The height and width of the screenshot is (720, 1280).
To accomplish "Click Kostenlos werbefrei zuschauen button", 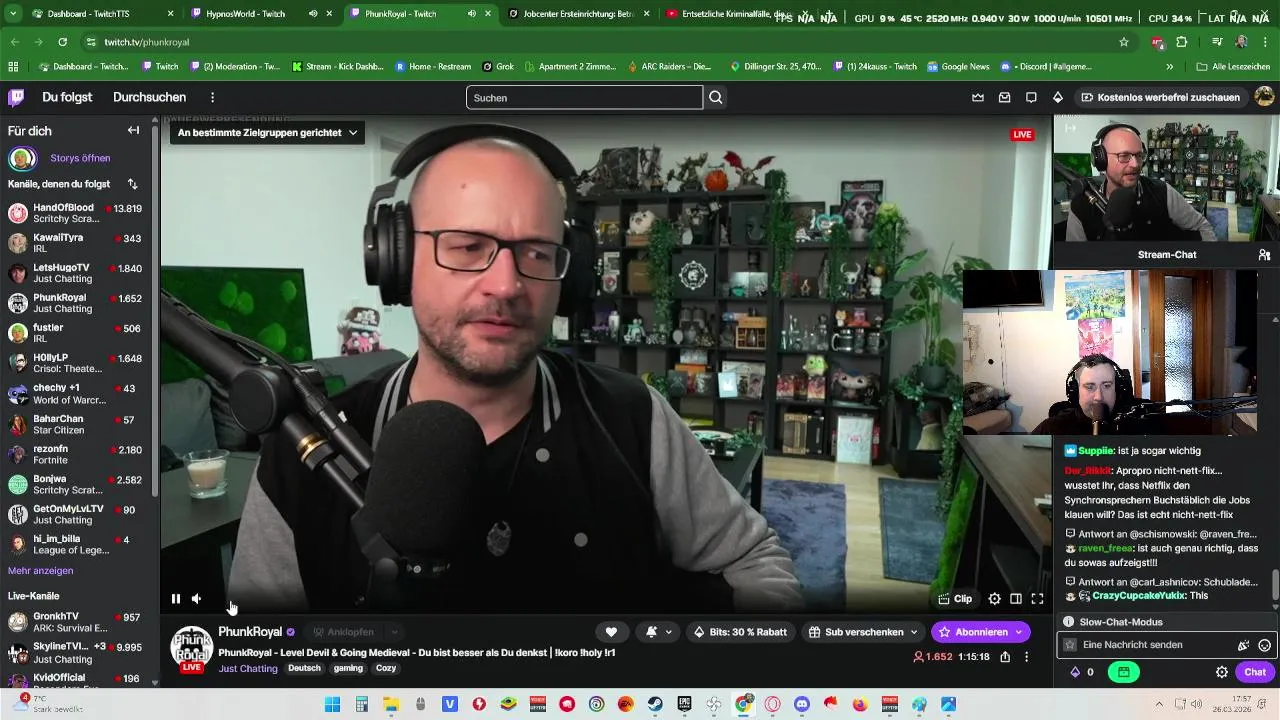I will [1161, 97].
